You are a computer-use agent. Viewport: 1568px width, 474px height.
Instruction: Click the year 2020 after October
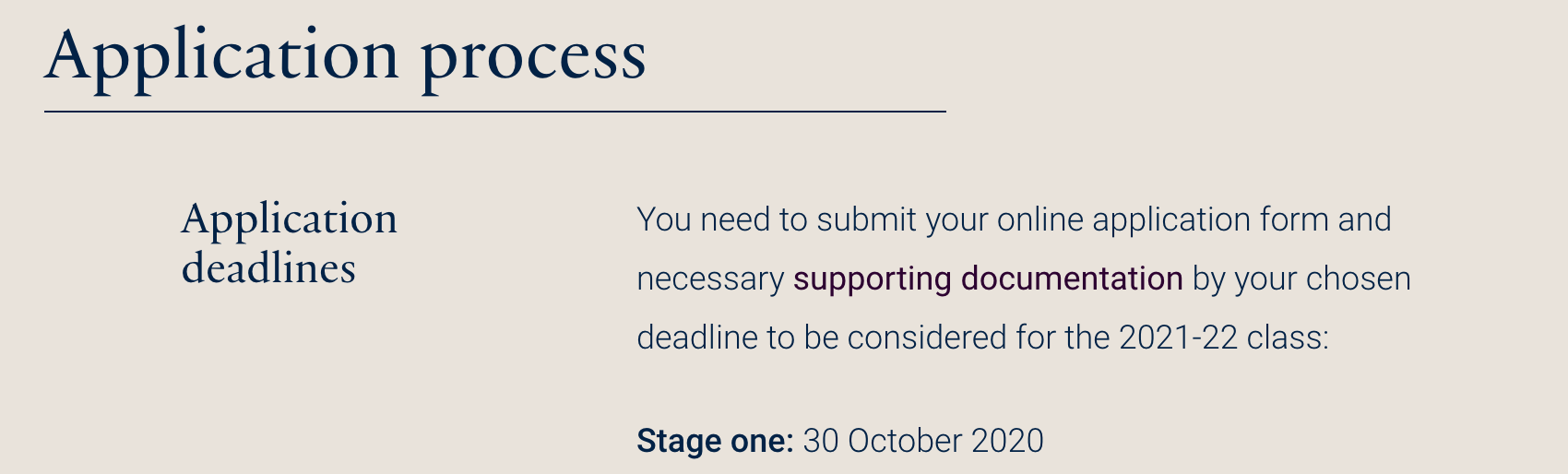[1005, 441]
